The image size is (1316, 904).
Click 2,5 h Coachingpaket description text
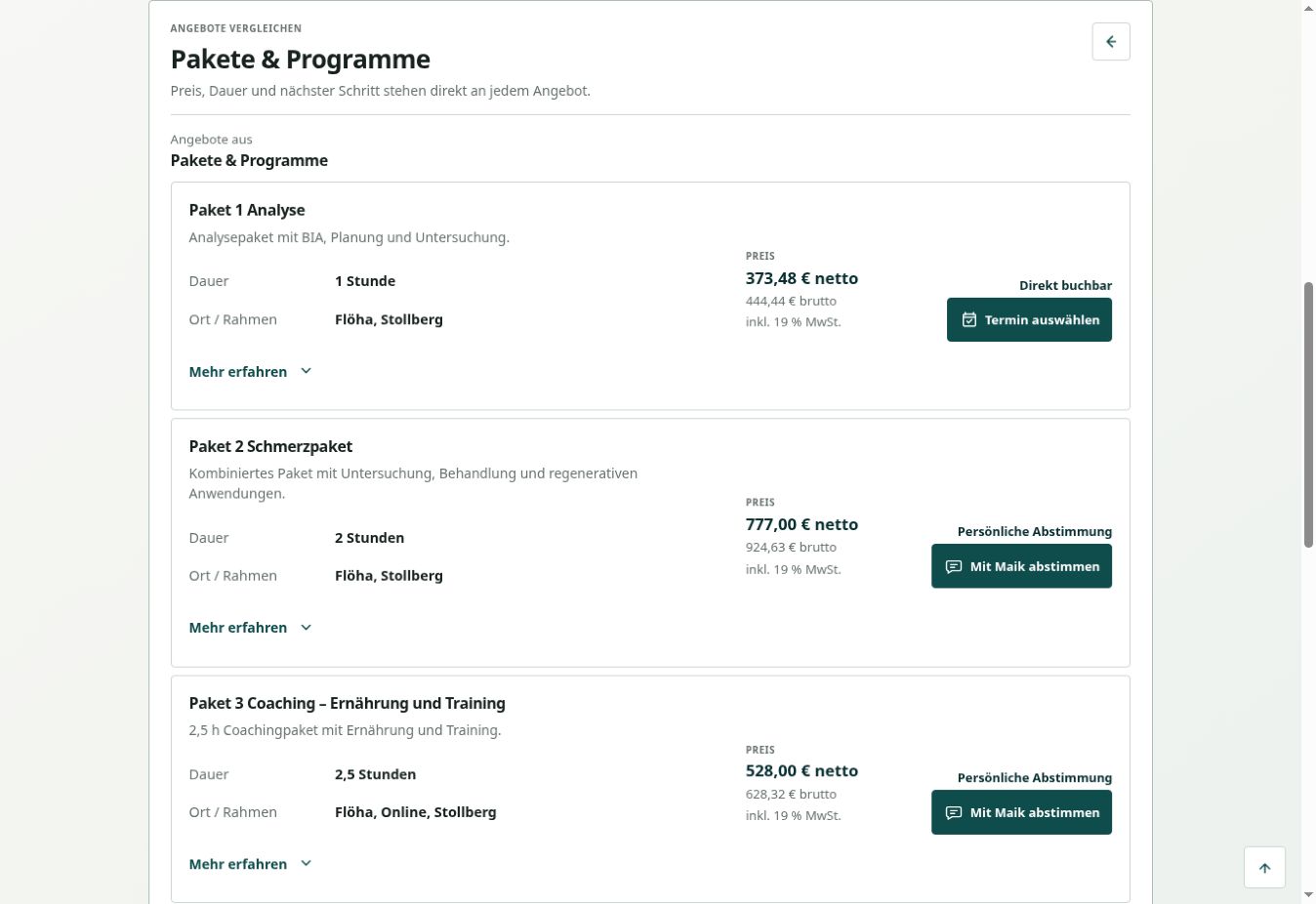[345, 730]
